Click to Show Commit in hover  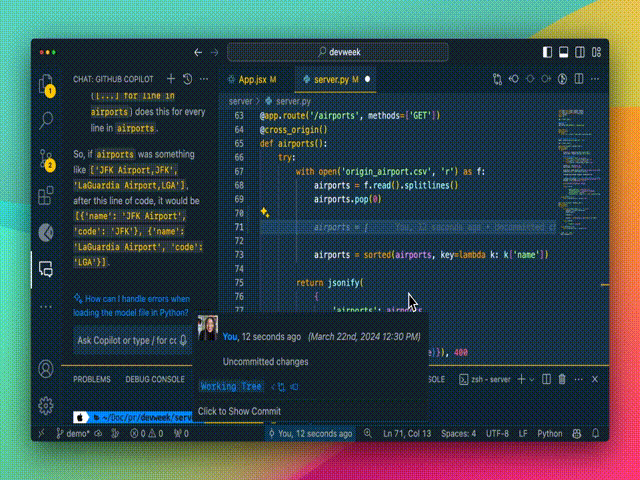[239, 411]
